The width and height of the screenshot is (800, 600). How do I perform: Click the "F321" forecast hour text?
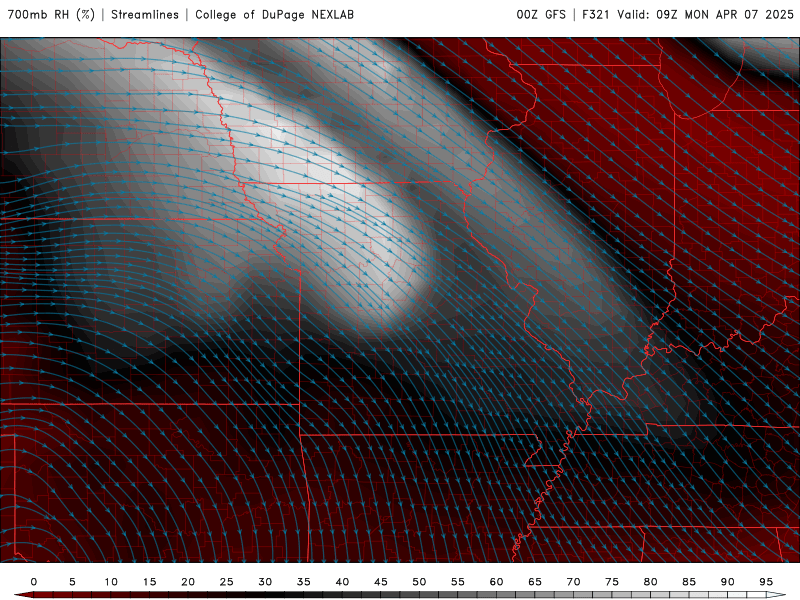point(596,14)
